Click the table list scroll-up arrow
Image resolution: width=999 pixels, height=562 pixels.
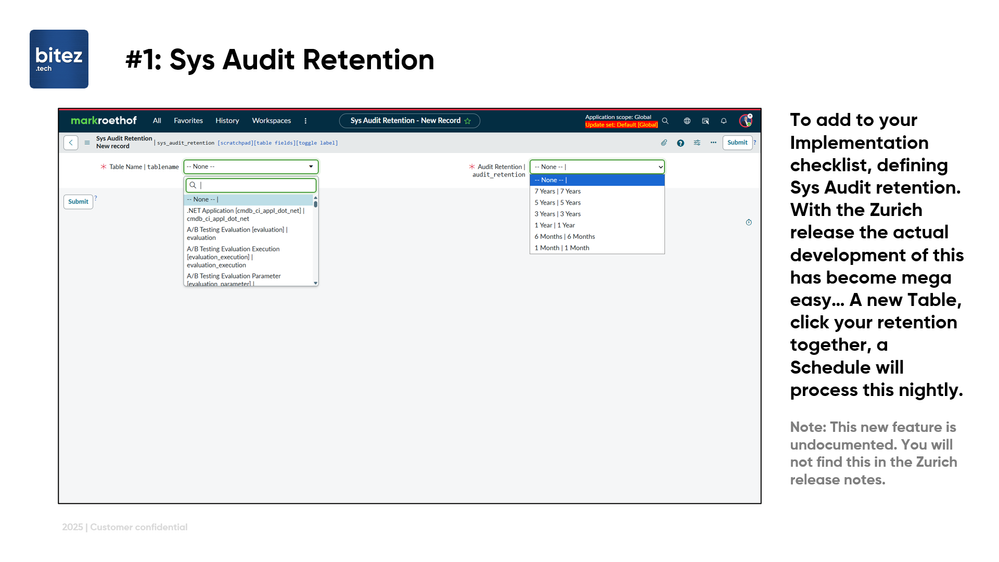point(315,198)
